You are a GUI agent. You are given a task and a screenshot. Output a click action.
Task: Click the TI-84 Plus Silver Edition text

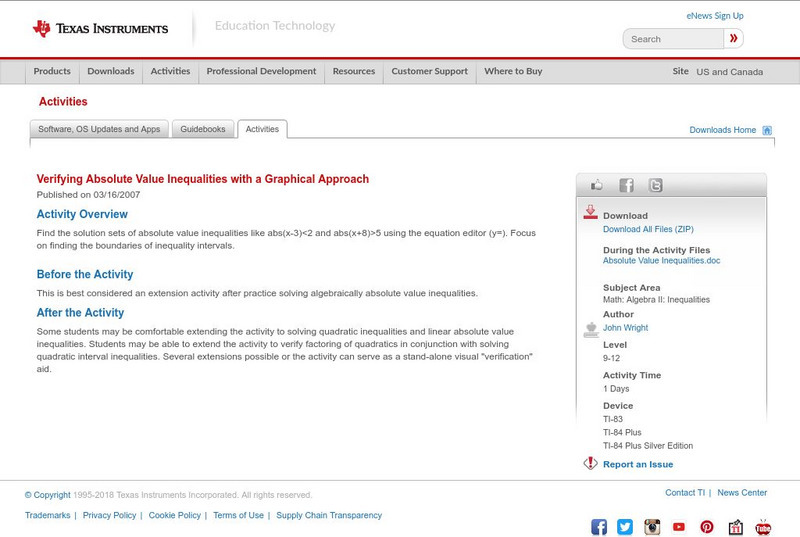pyautogui.click(x=648, y=446)
